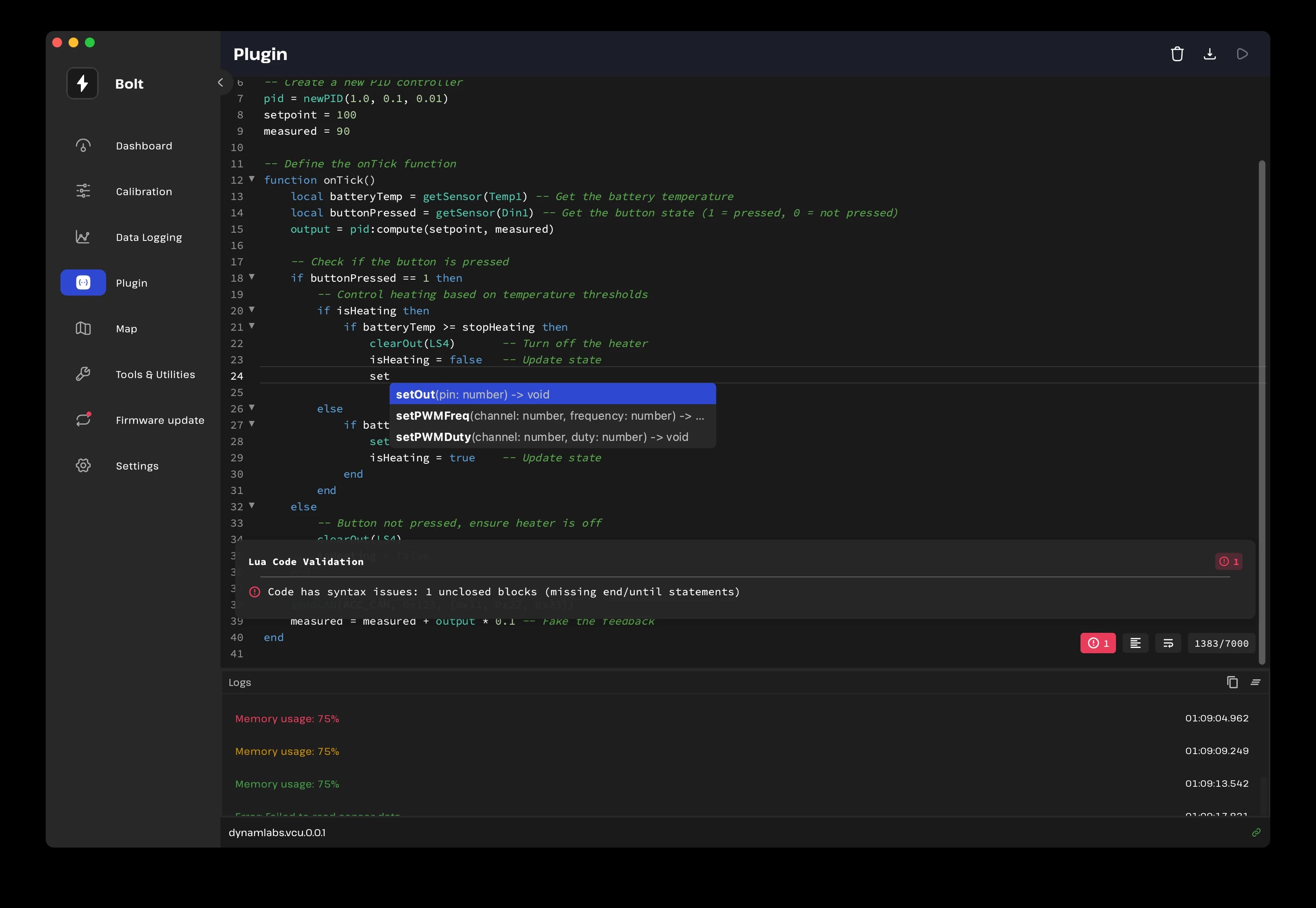Image resolution: width=1316 pixels, height=908 pixels.
Task: Click the orange Memory usage 75% log entry
Action: (x=287, y=751)
